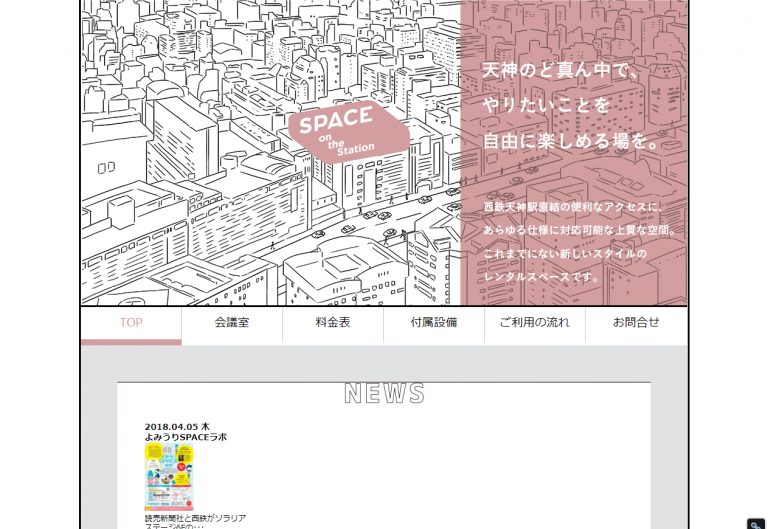Click the 自由に楽しめる場を。 headline line
Image resolution: width=768 pixels, height=529 pixels.
tap(571, 141)
